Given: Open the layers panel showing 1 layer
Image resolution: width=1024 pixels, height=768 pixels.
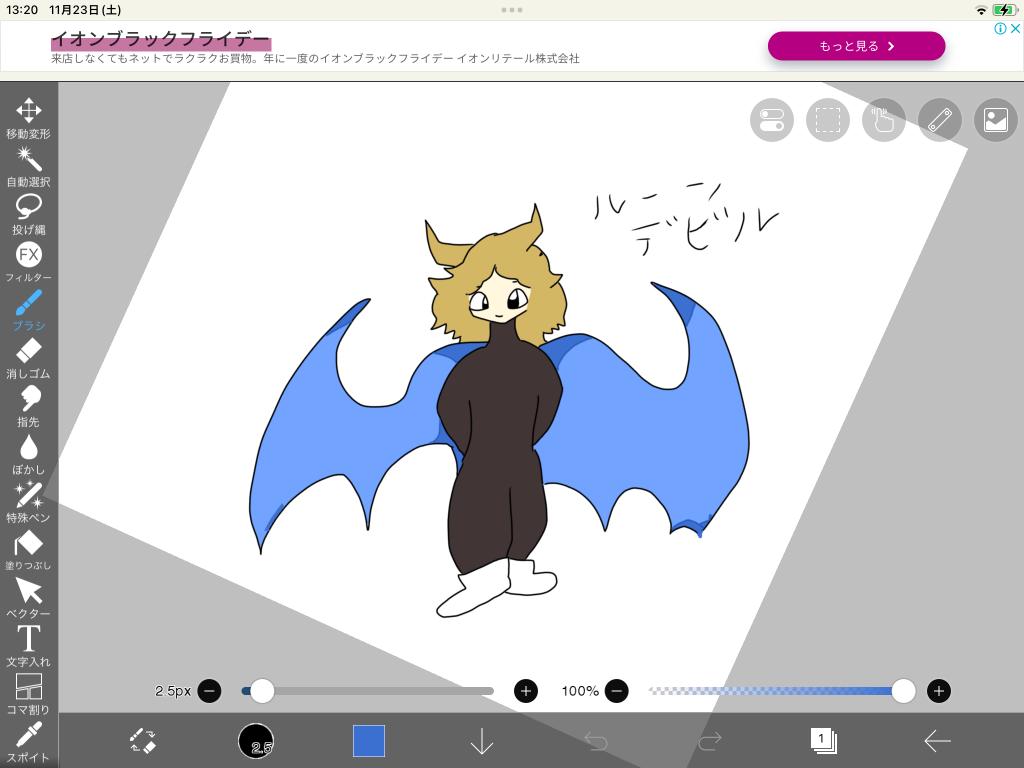Looking at the screenshot, I should 823,741.
